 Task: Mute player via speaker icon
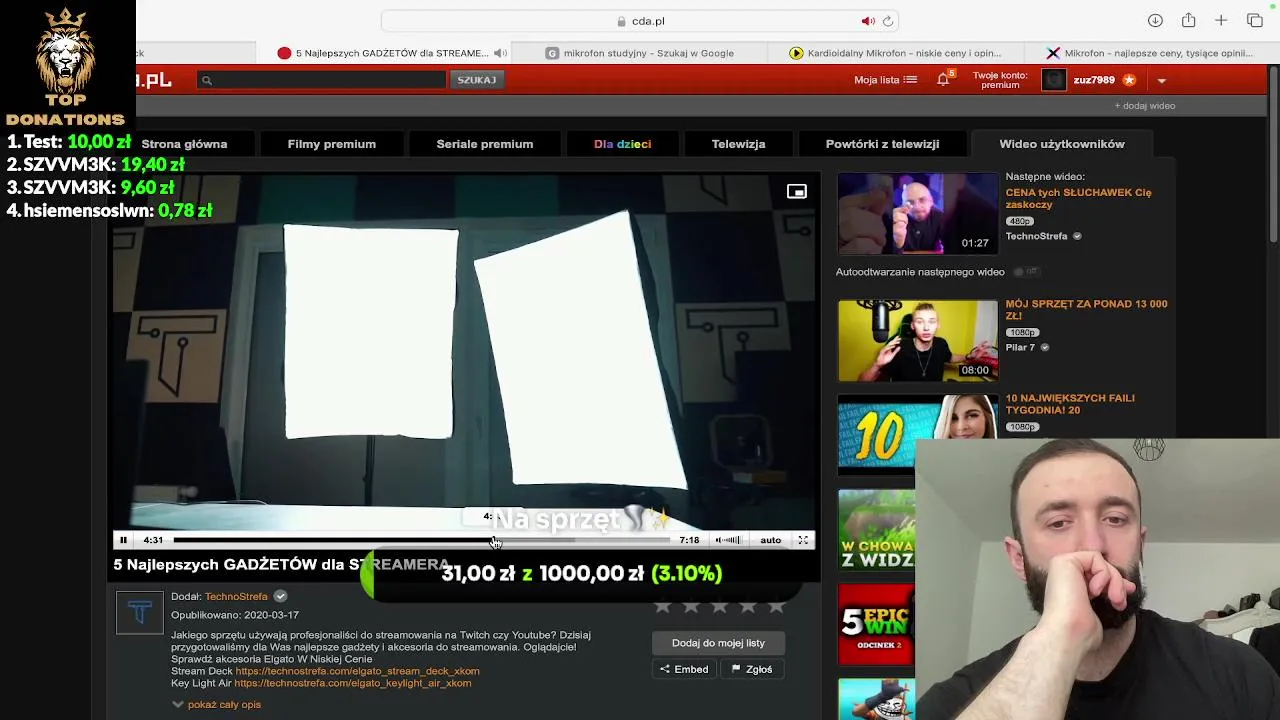point(719,540)
